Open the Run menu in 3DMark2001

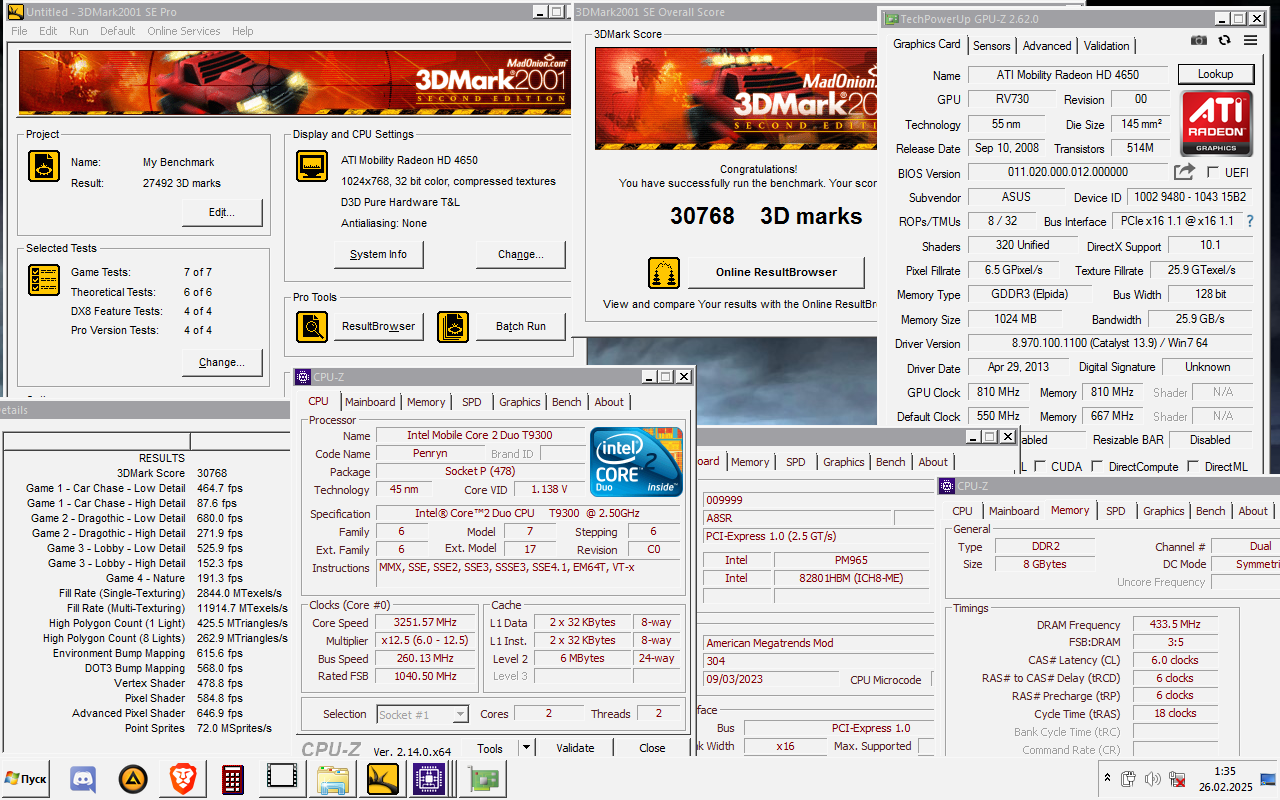coord(79,31)
